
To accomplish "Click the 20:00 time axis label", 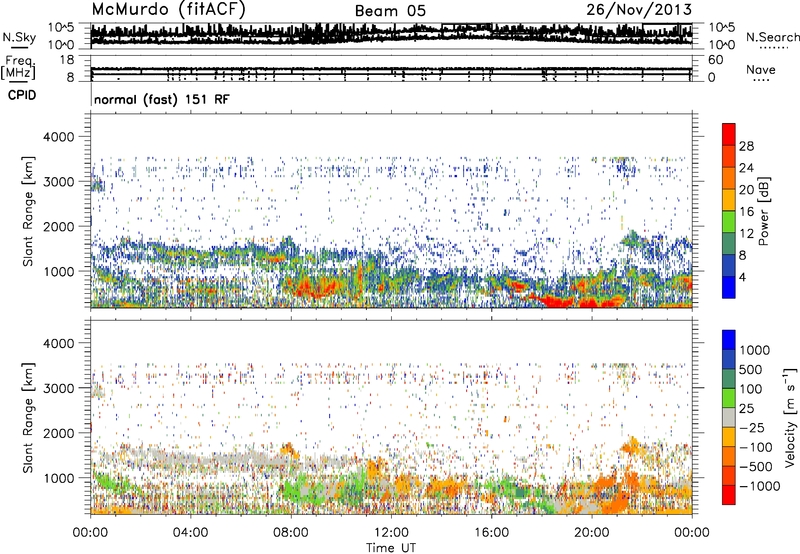I will 591,533.
